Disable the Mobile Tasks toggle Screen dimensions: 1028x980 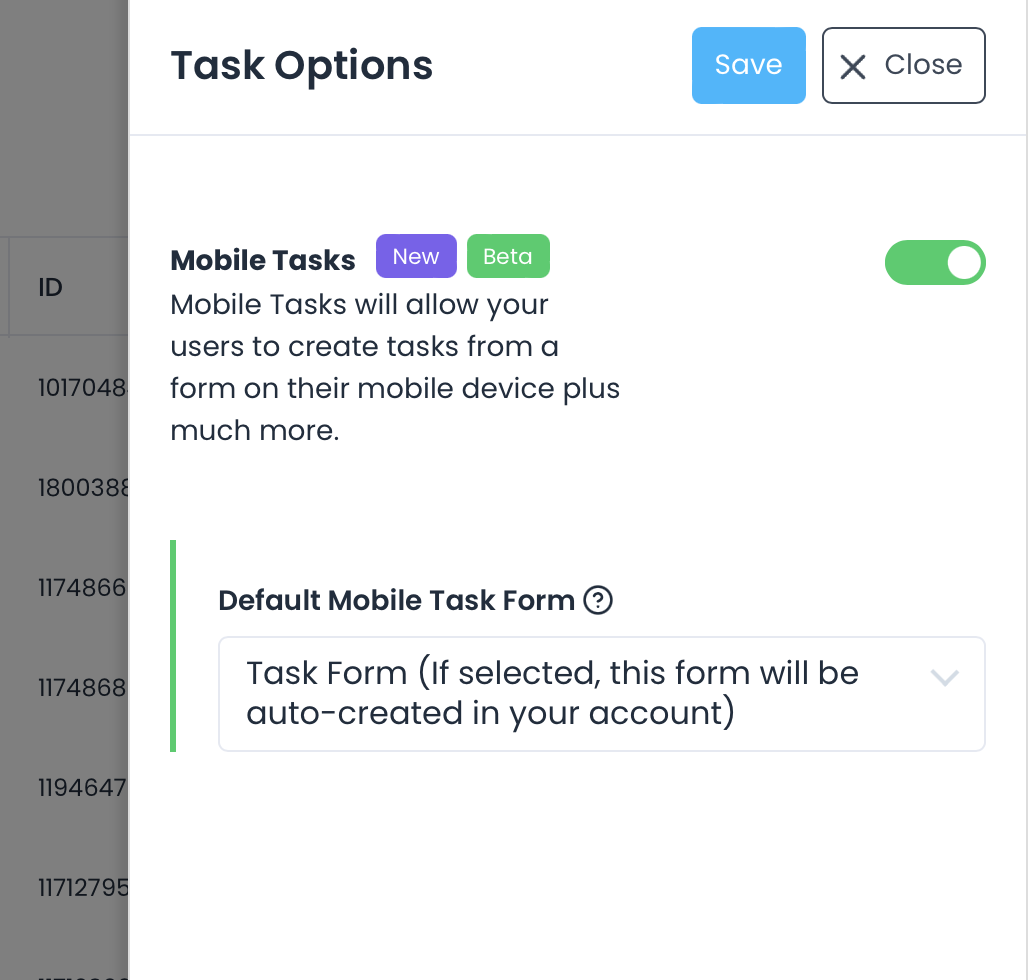tap(935, 262)
